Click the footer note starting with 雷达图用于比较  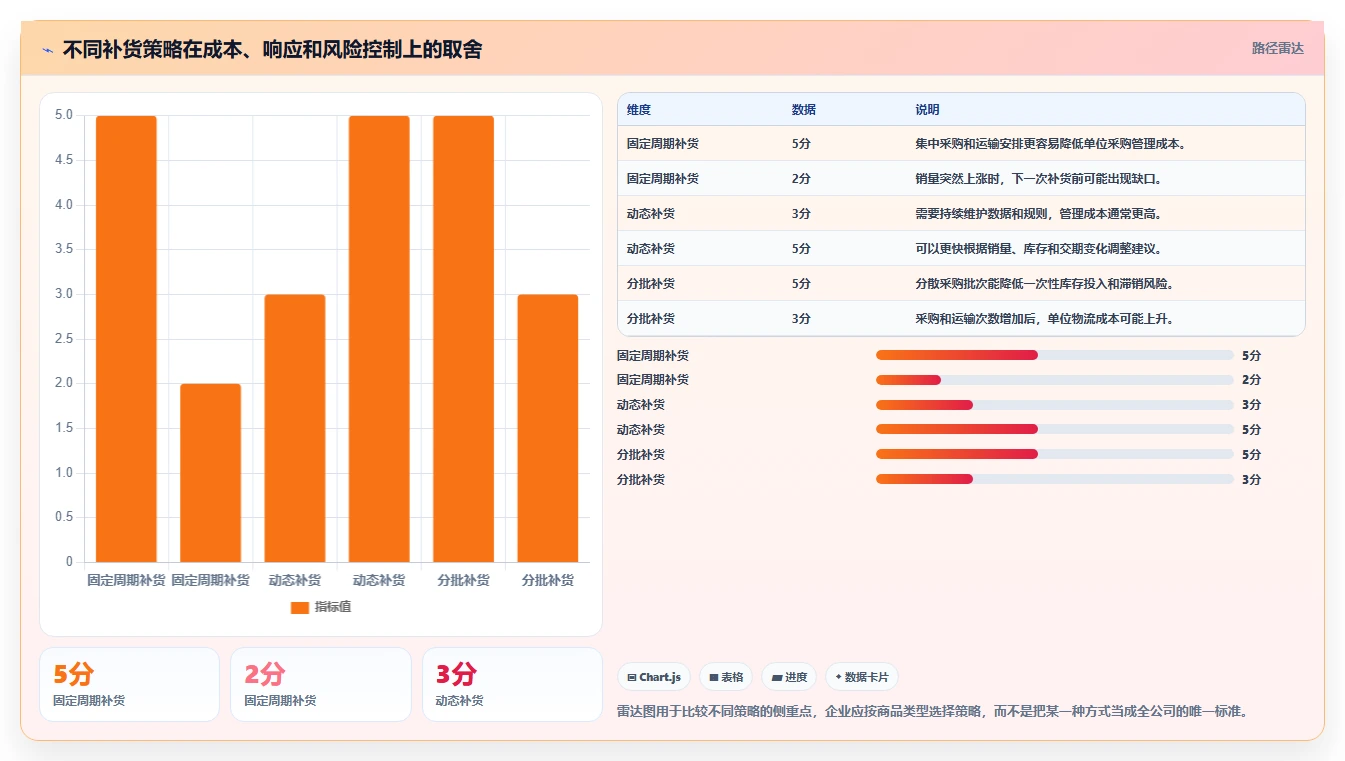(x=934, y=712)
